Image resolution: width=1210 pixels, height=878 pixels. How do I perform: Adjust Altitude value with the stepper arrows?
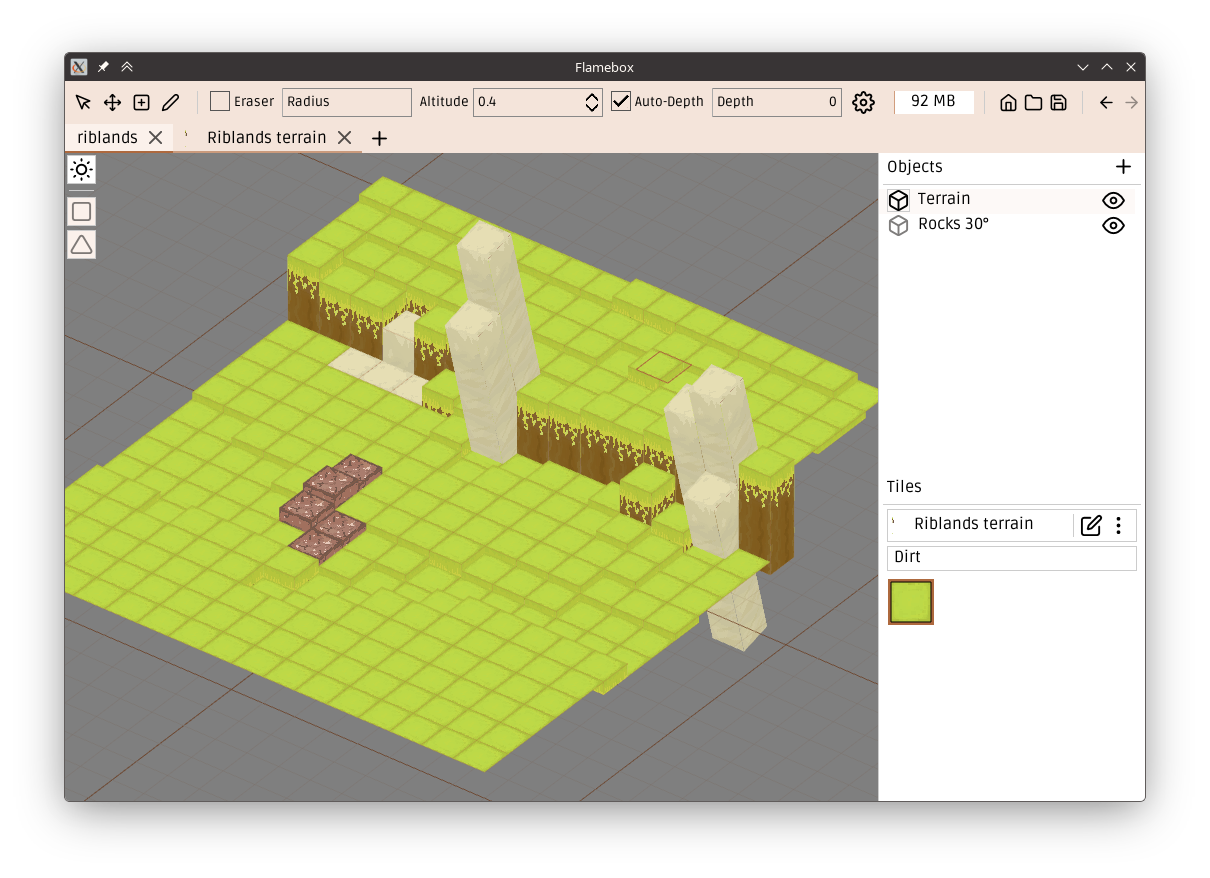click(592, 102)
